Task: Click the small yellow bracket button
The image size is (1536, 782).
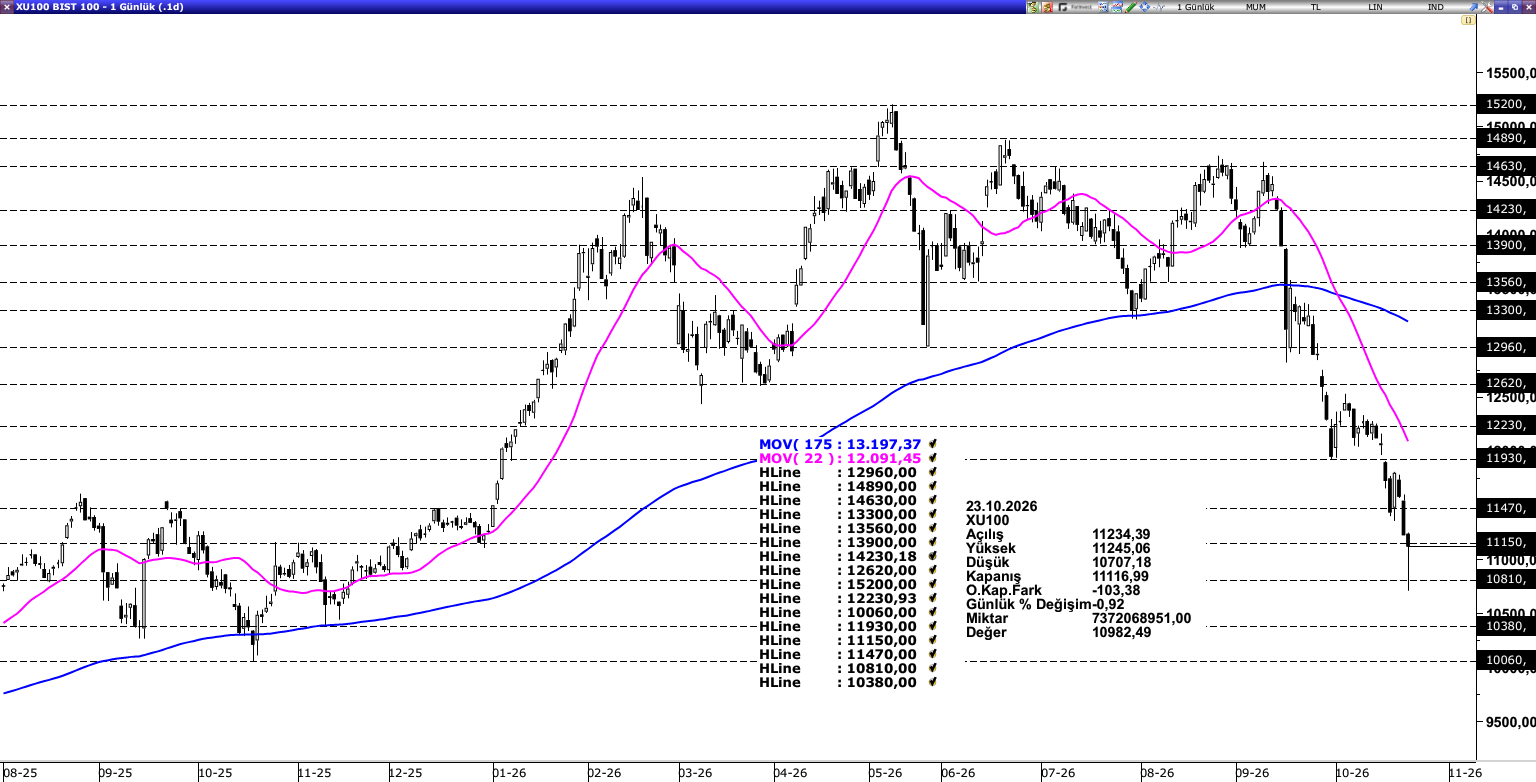Action: 1468,20
